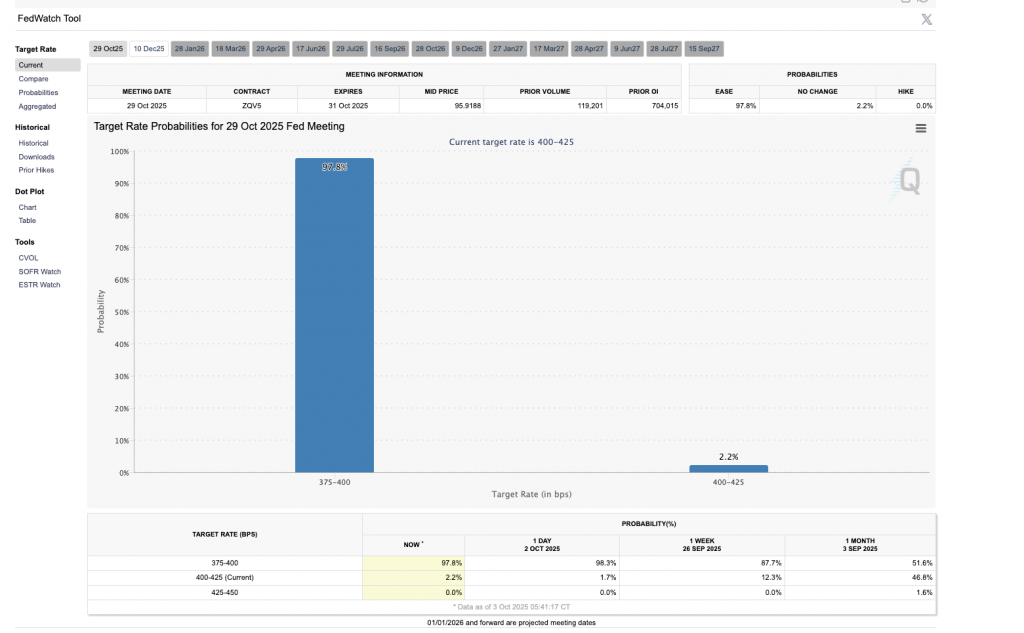Open the Downloads page under Historical
The width and height of the screenshot is (1024, 633).
click(x=36, y=157)
